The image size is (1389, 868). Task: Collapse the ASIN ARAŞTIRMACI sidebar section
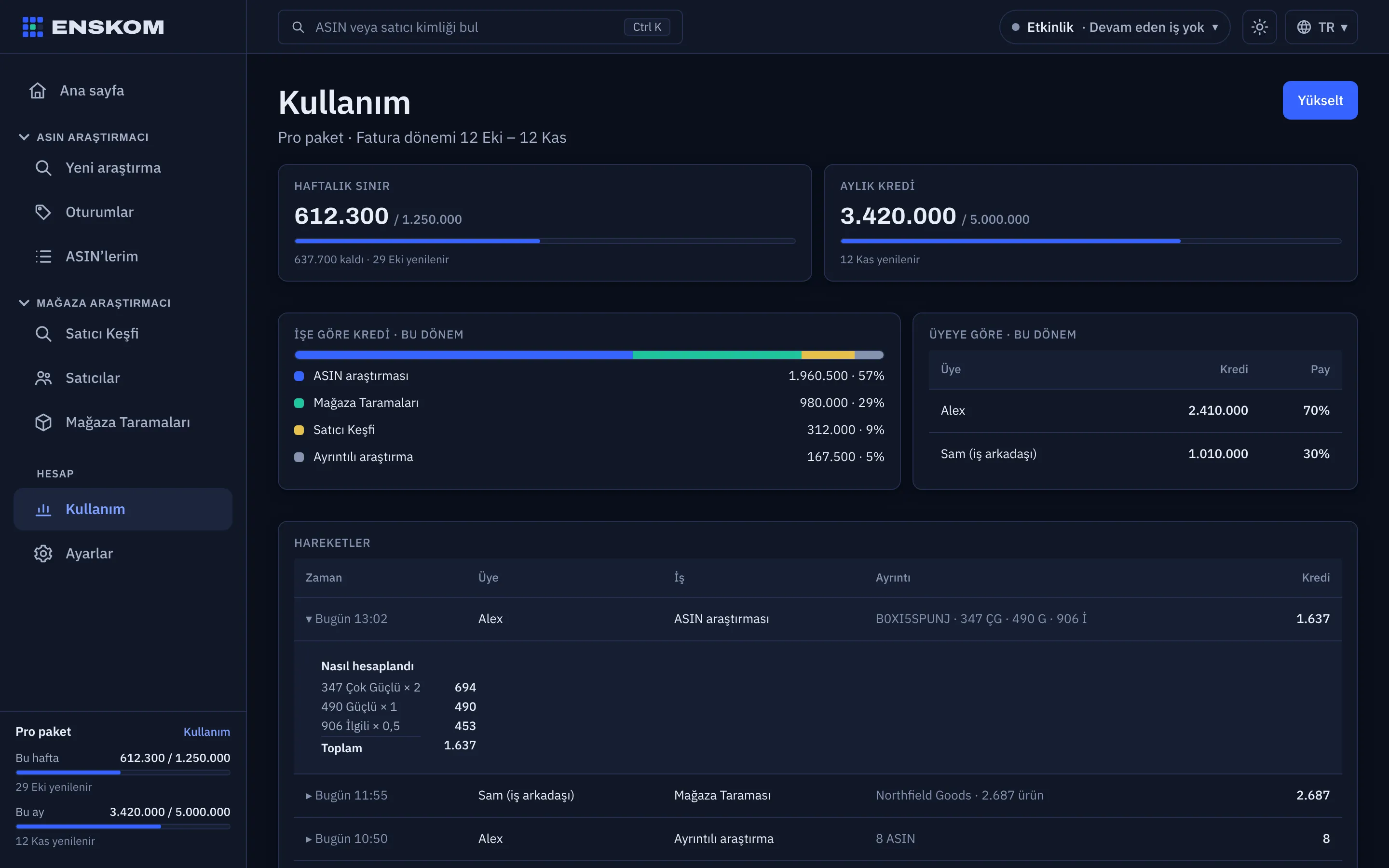[24, 136]
